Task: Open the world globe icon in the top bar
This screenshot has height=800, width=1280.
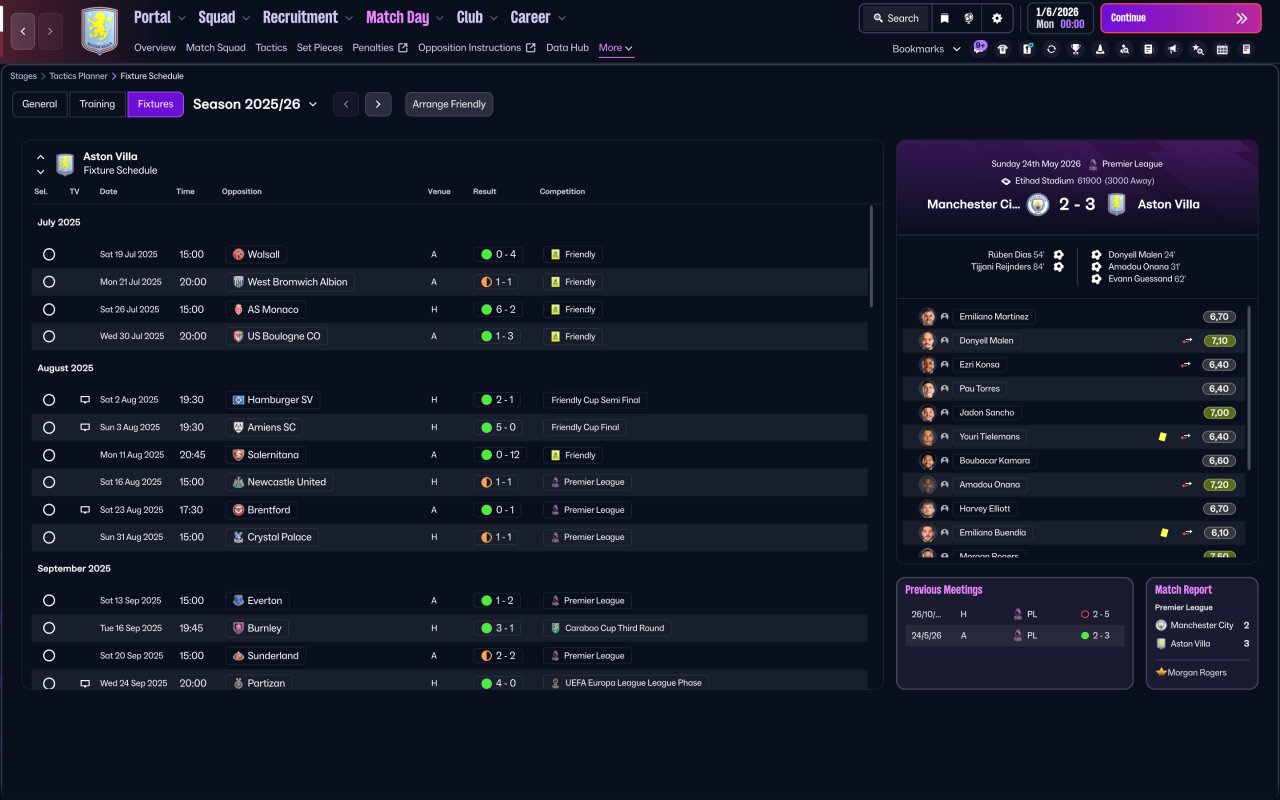Action: 969,18
